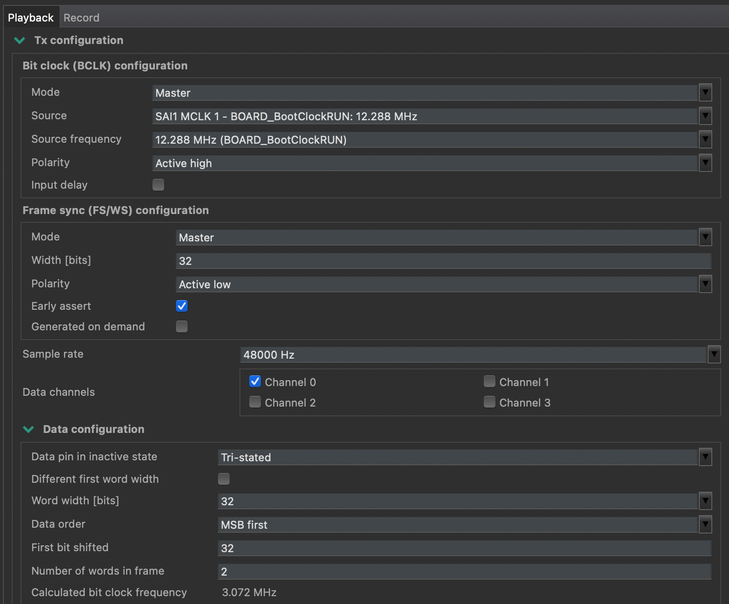Select the Playback tab
This screenshot has width=729, height=604.
coord(31,17)
